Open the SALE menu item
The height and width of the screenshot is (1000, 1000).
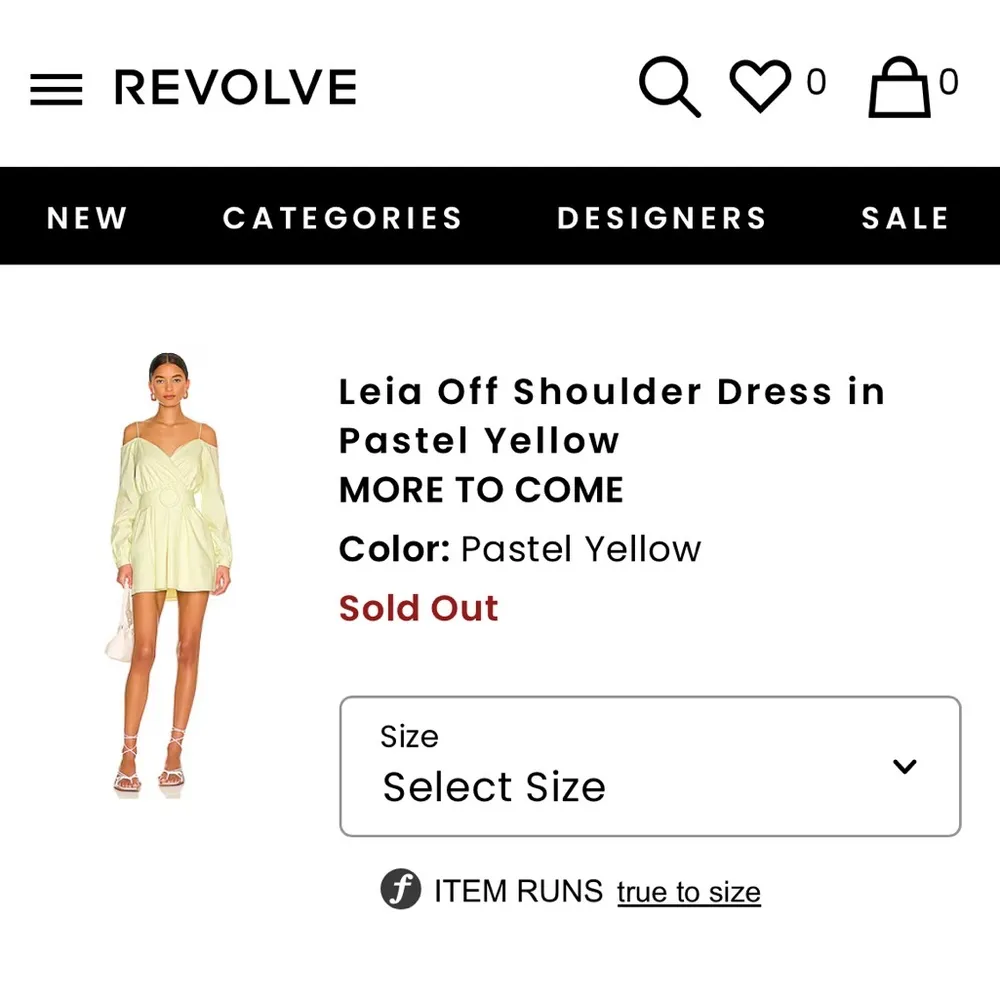click(906, 217)
